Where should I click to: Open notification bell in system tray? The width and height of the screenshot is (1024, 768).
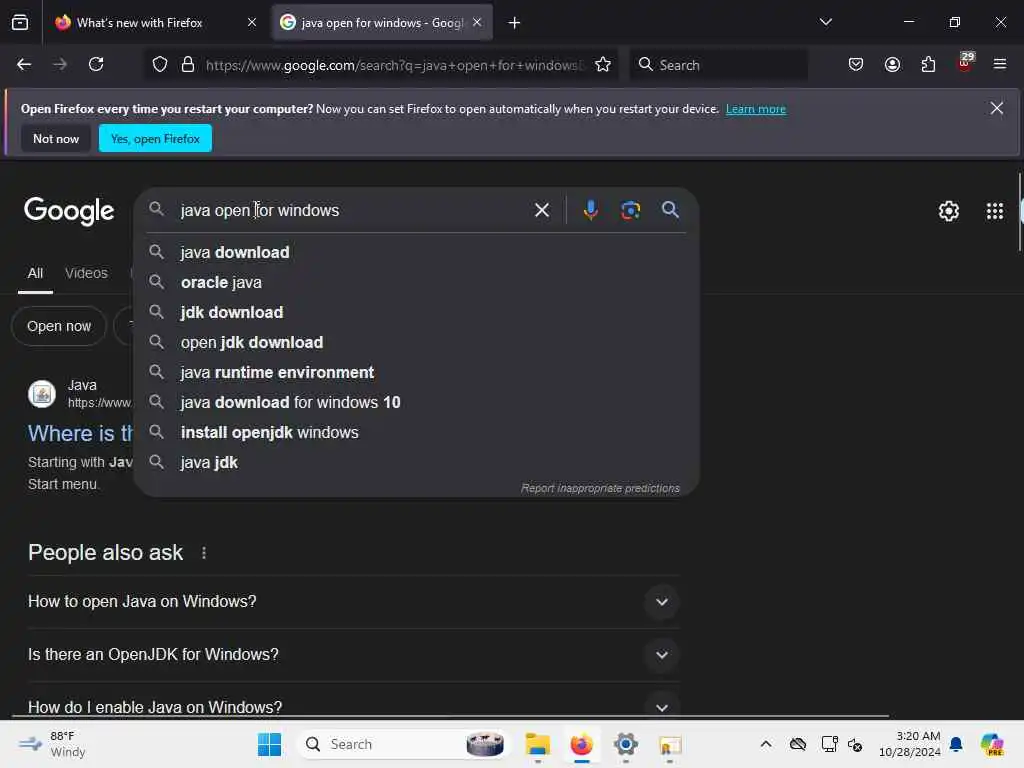click(955, 744)
